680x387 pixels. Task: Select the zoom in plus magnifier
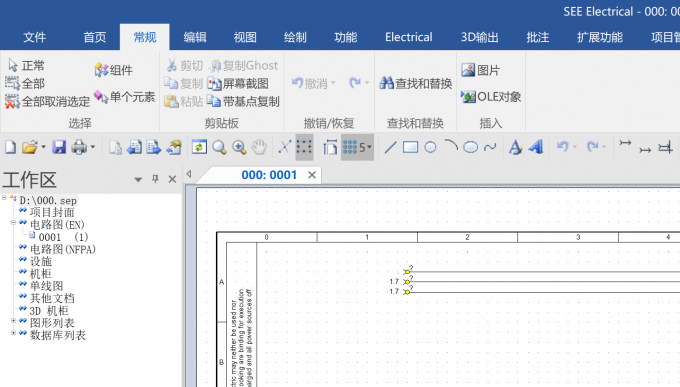239,148
